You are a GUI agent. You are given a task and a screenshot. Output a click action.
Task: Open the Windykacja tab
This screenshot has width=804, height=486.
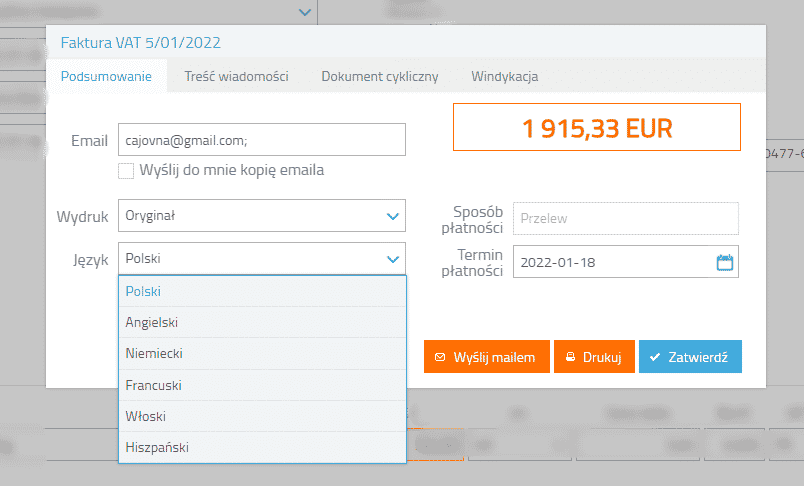505,76
